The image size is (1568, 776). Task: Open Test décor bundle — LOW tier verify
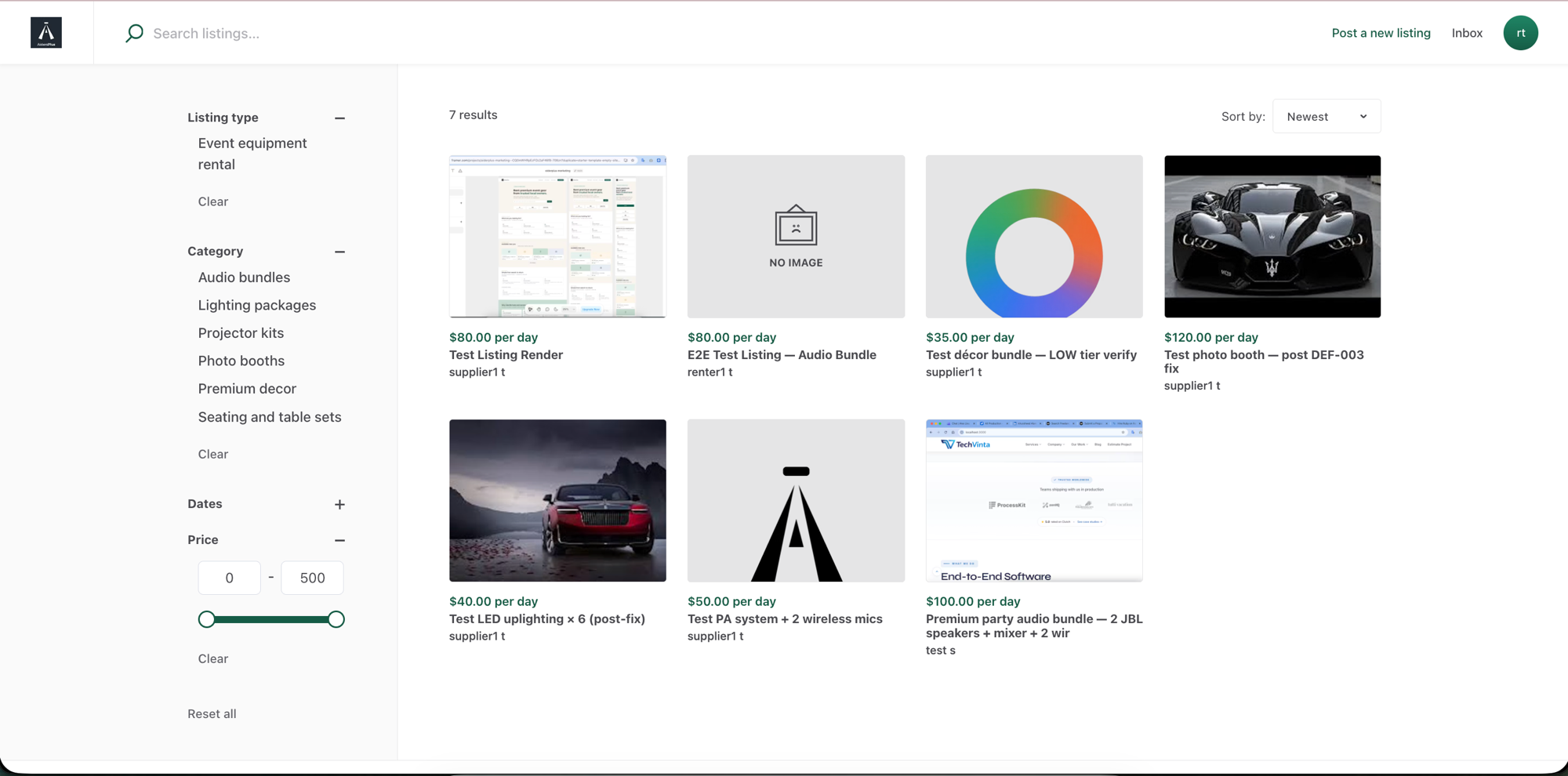click(1031, 354)
